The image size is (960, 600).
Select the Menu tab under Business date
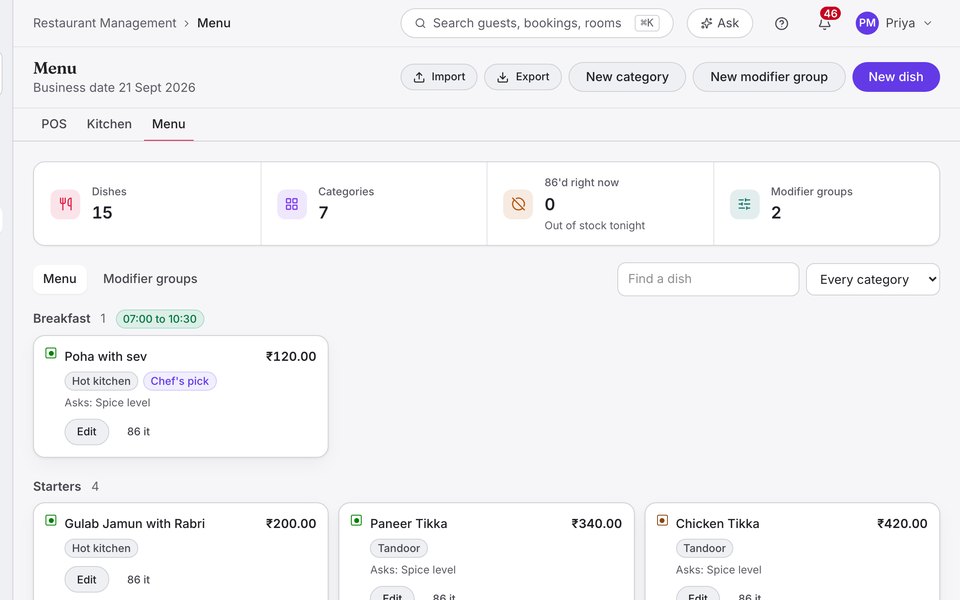pos(168,124)
